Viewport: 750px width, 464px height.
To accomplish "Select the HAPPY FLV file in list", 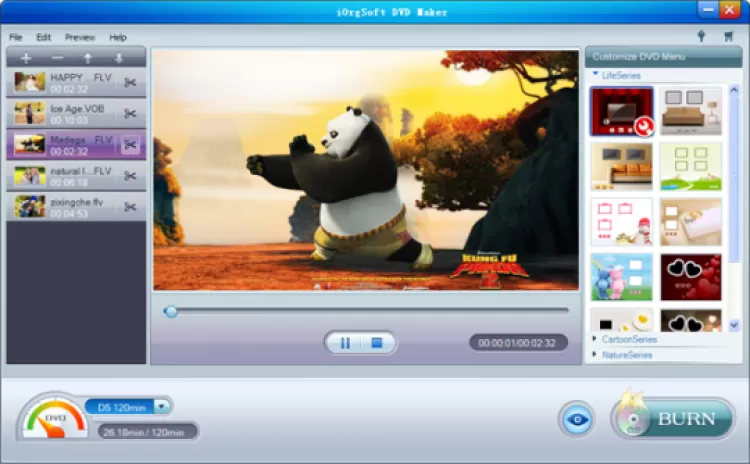I will [76, 82].
